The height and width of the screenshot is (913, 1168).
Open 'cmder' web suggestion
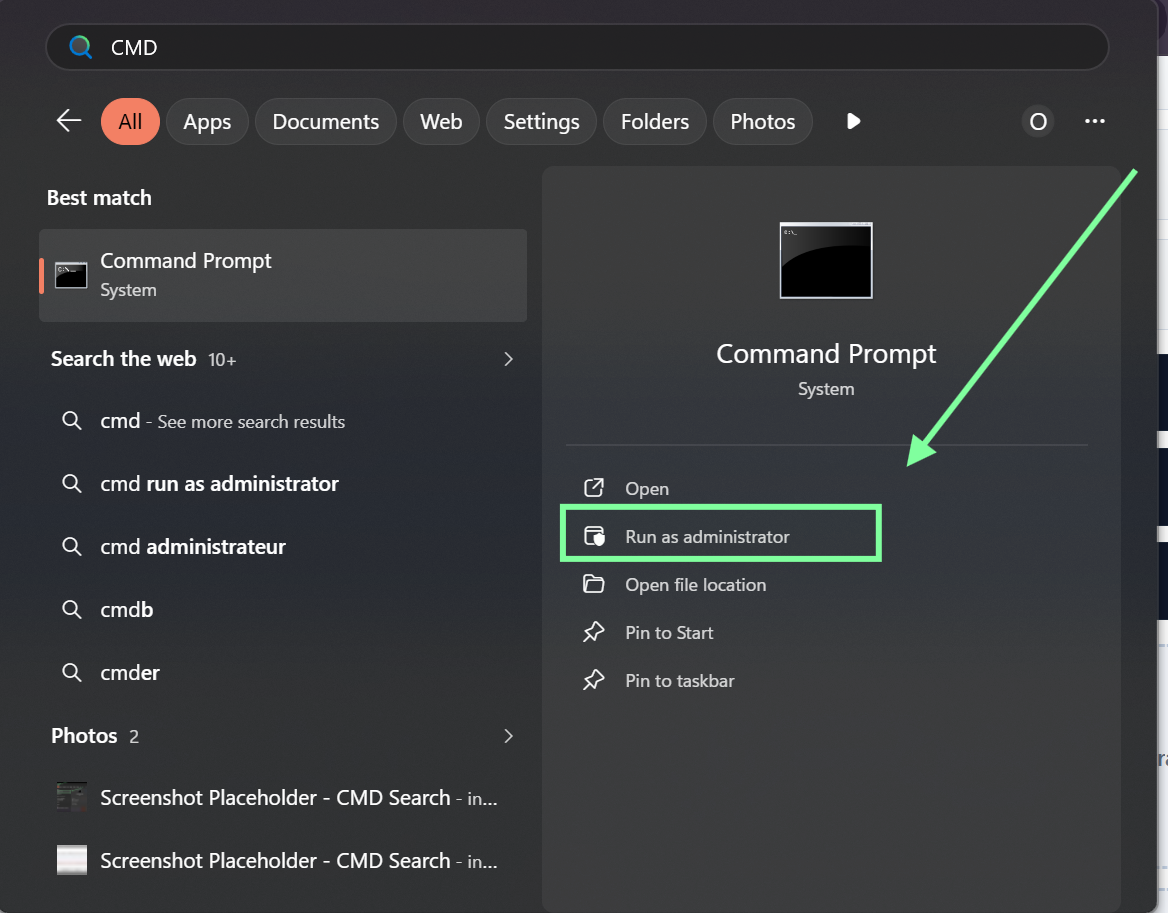[283, 672]
